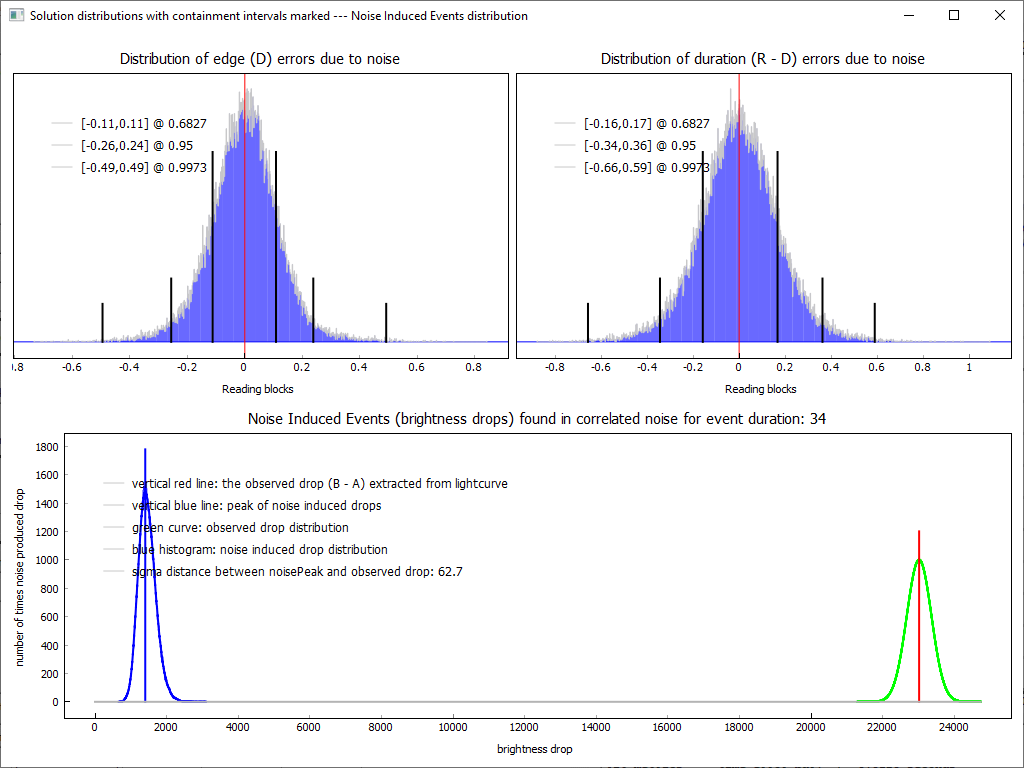The width and height of the screenshot is (1024, 768).
Task: Click the 'sigma distance' legend entry
Action: (296, 572)
